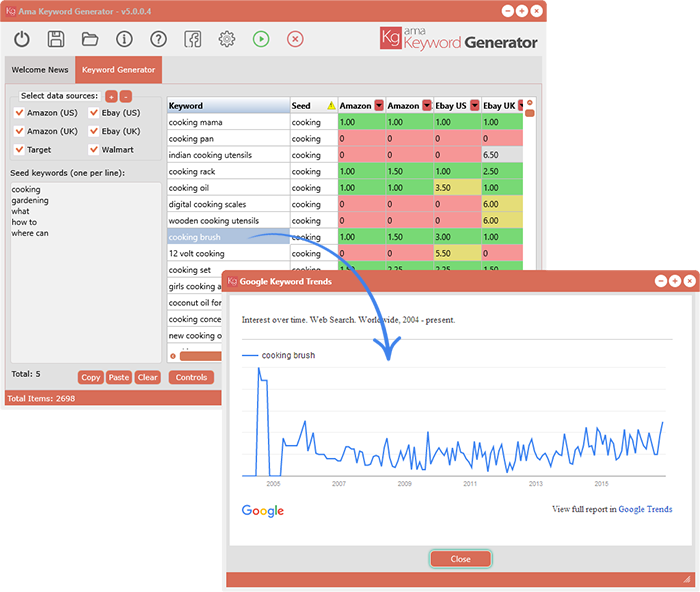Click the vertical scrollbar thumb of keyword table
The image size is (700, 592).
(x=530, y=113)
